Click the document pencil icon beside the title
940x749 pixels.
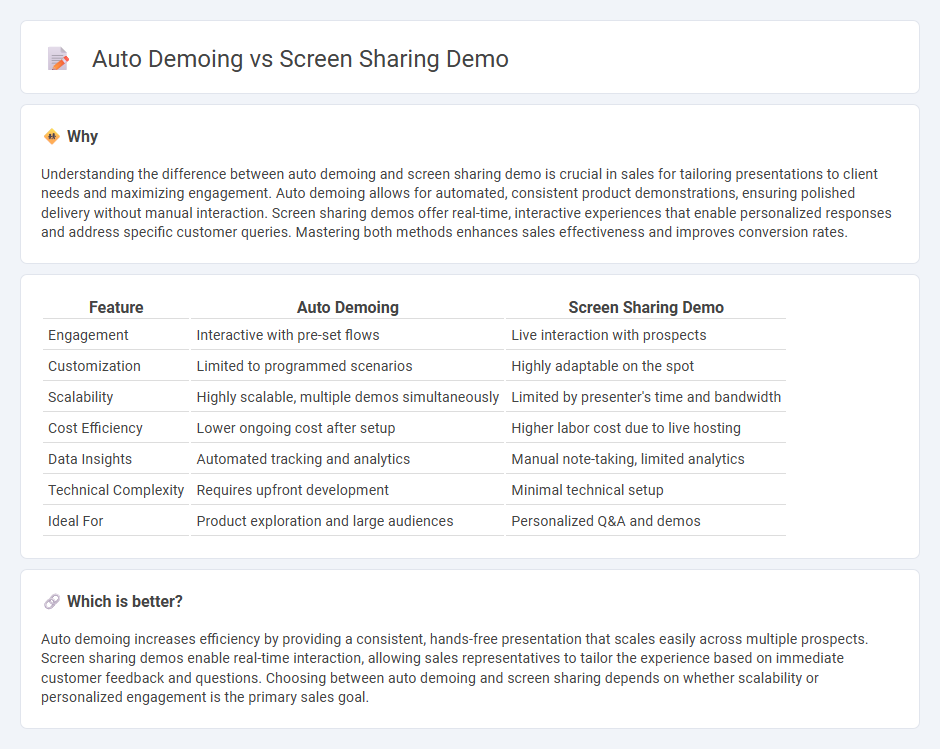(x=58, y=59)
